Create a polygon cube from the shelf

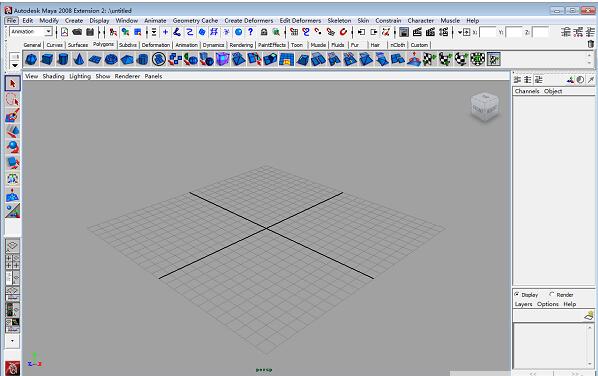pos(47,59)
